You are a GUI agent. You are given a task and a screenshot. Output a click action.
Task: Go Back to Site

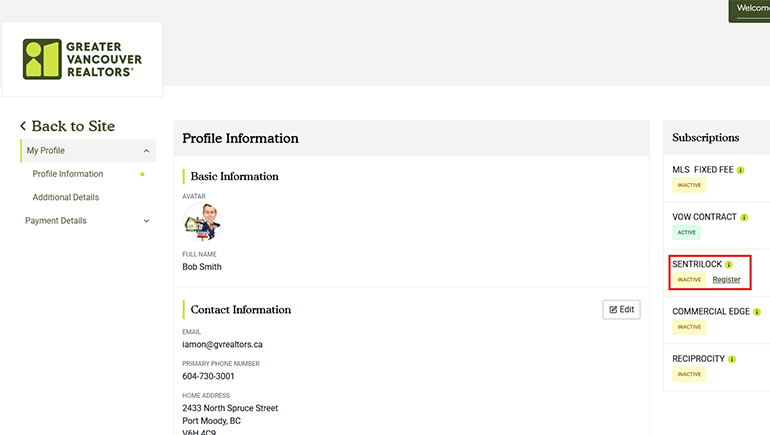tap(73, 127)
